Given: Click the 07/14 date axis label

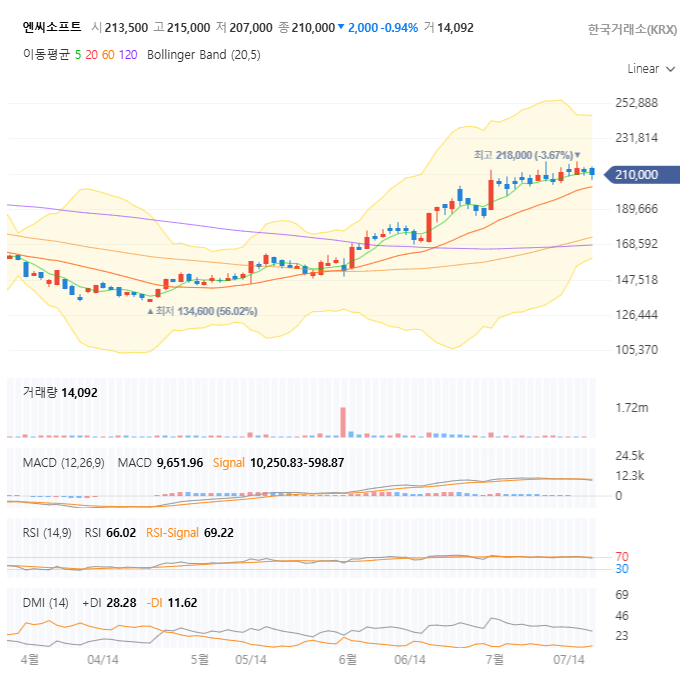Looking at the screenshot, I should 569,660.
